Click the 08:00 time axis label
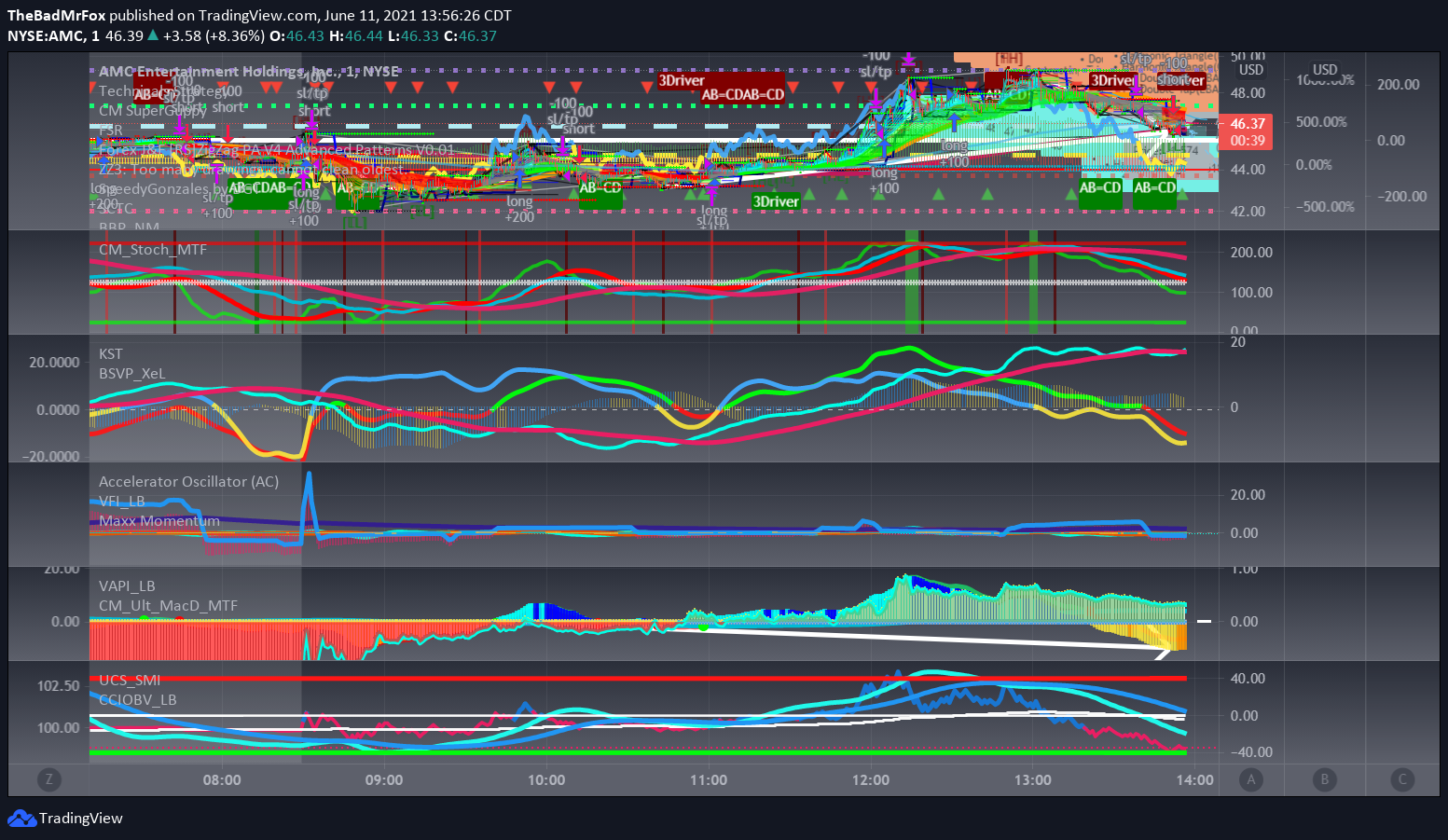The image size is (1448, 840). coord(222,779)
